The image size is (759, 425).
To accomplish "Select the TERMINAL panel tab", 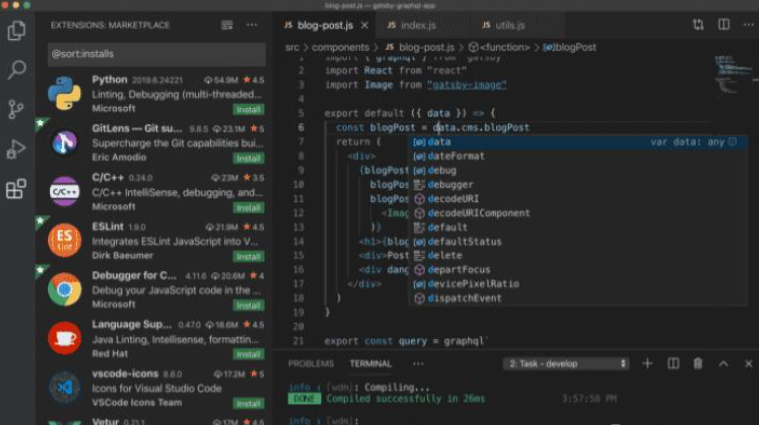I will pyautogui.click(x=370, y=364).
